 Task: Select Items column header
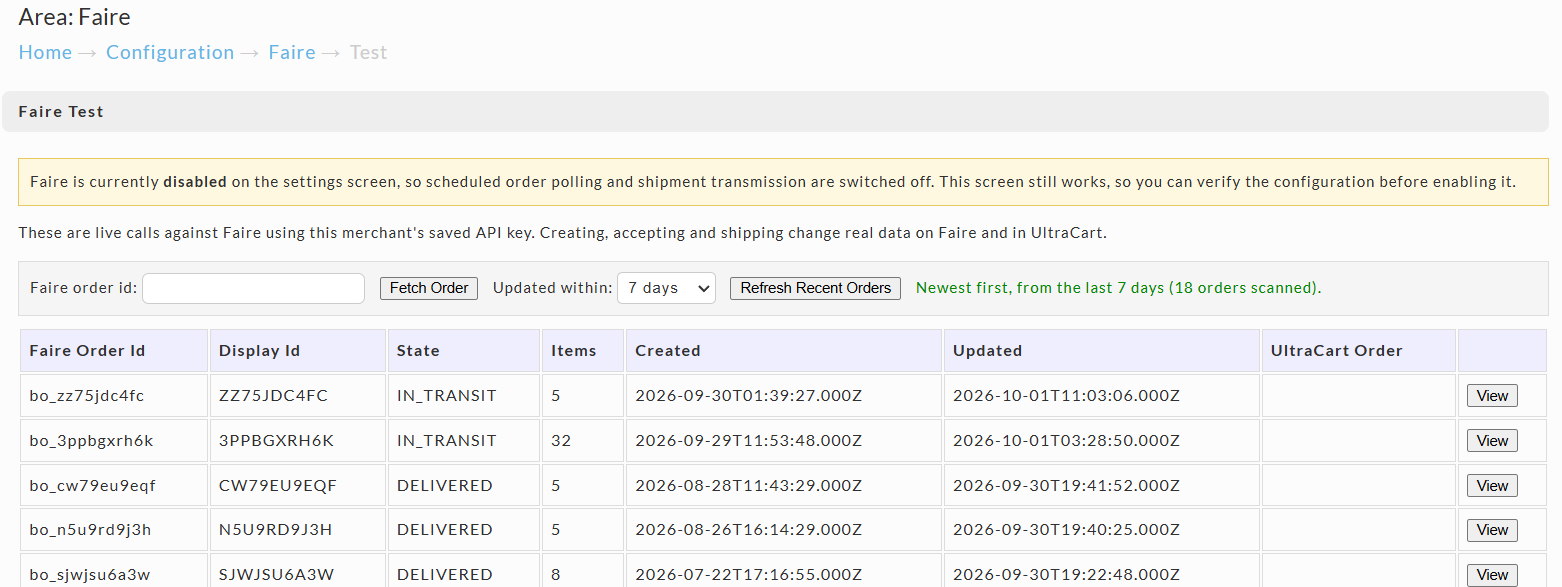(583, 351)
